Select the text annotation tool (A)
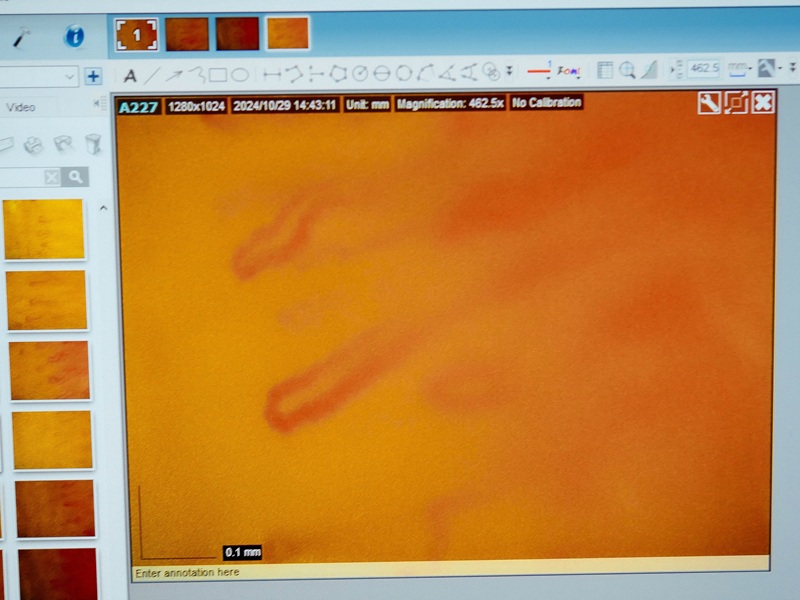 coord(130,76)
